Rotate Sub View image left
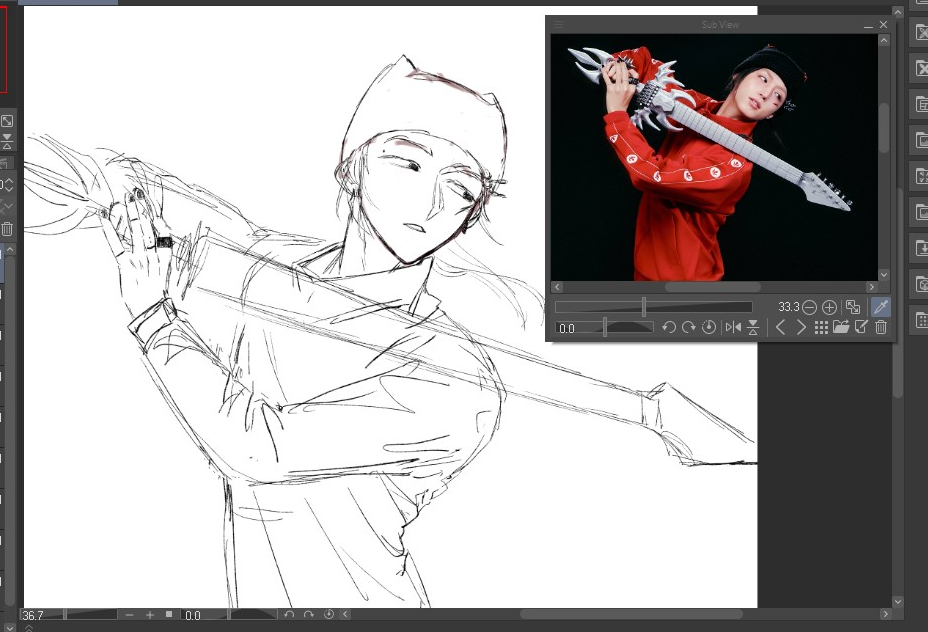Viewport: 928px width, 632px height. click(669, 328)
